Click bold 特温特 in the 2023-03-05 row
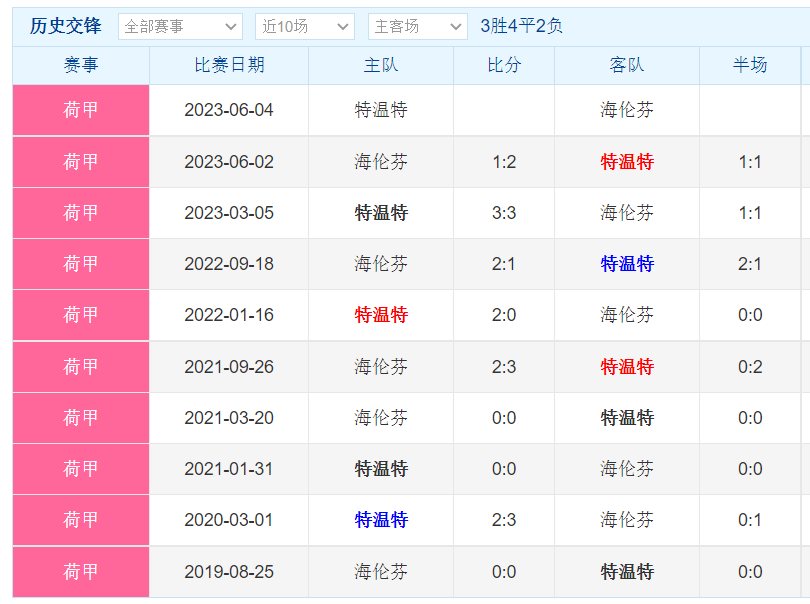 click(x=381, y=213)
